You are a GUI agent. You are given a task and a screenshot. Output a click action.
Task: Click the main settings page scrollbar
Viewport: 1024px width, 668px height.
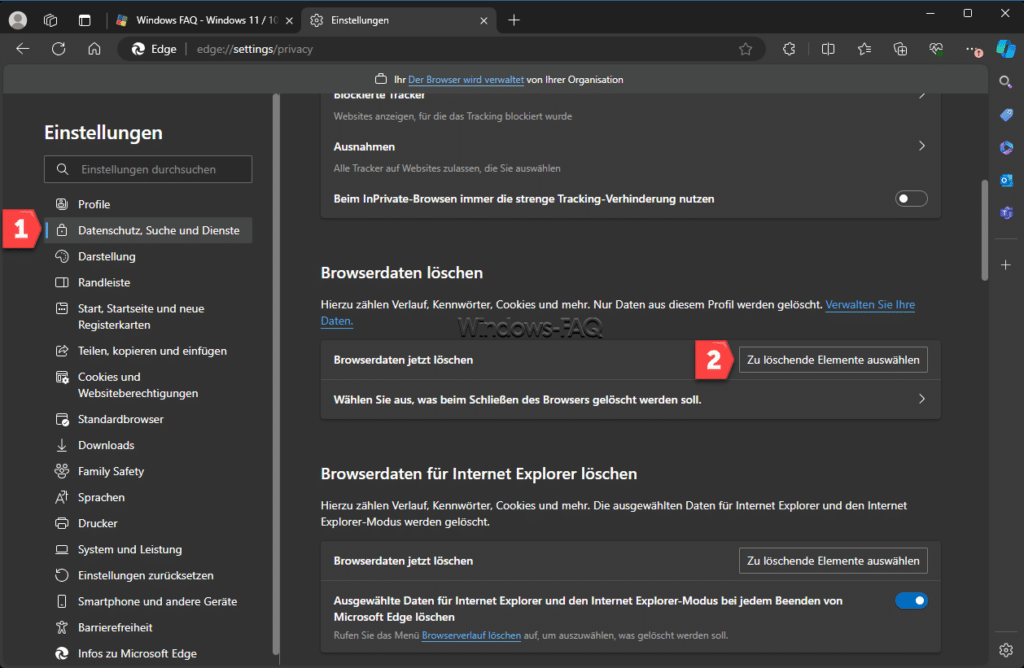pyautogui.click(x=984, y=230)
